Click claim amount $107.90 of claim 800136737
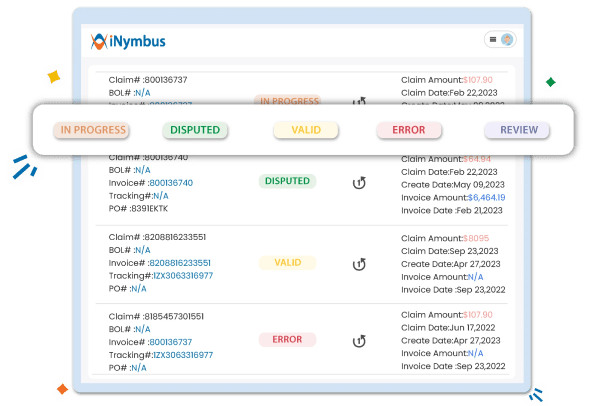600x406 pixels. point(478,80)
